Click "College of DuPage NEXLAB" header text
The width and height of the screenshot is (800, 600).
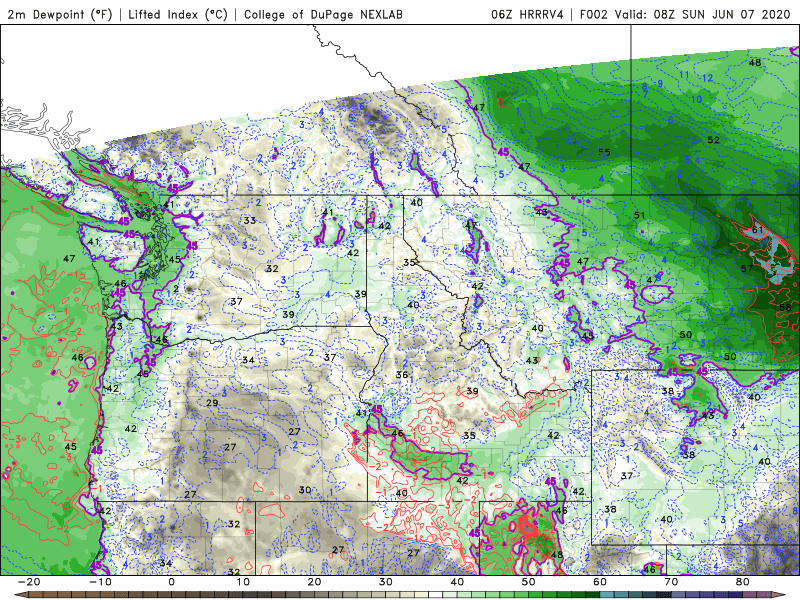(323, 14)
